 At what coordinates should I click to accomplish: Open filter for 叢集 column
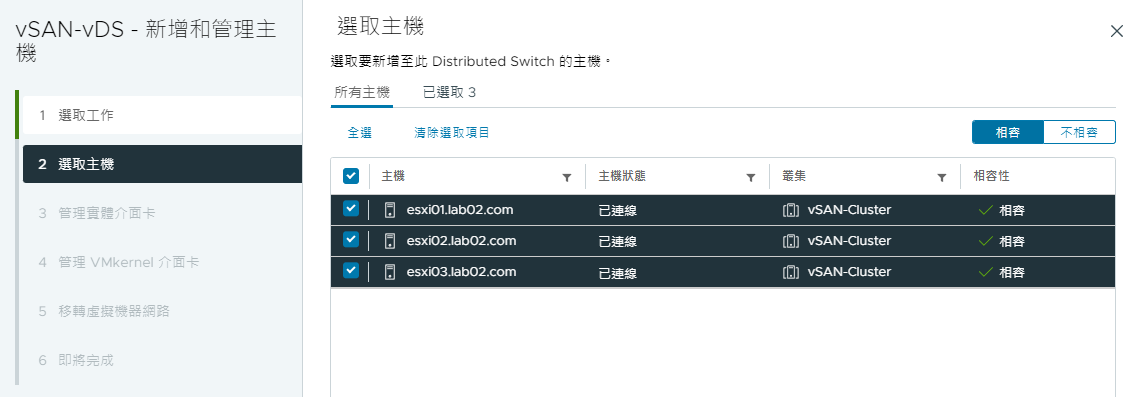pyautogui.click(x=942, y=177)
